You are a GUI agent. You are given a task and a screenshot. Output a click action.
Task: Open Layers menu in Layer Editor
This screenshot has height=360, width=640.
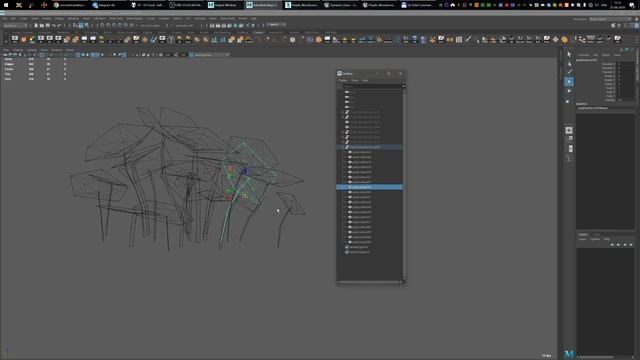point(582,239)
